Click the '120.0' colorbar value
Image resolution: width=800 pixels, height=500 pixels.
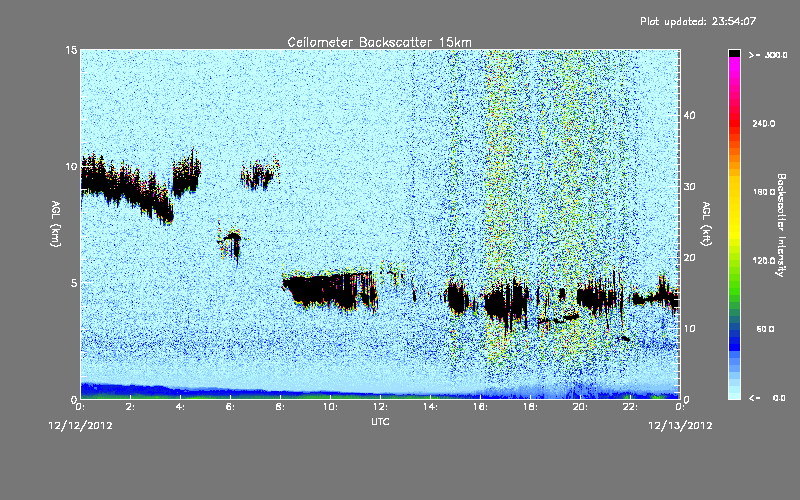pos(764,261)
